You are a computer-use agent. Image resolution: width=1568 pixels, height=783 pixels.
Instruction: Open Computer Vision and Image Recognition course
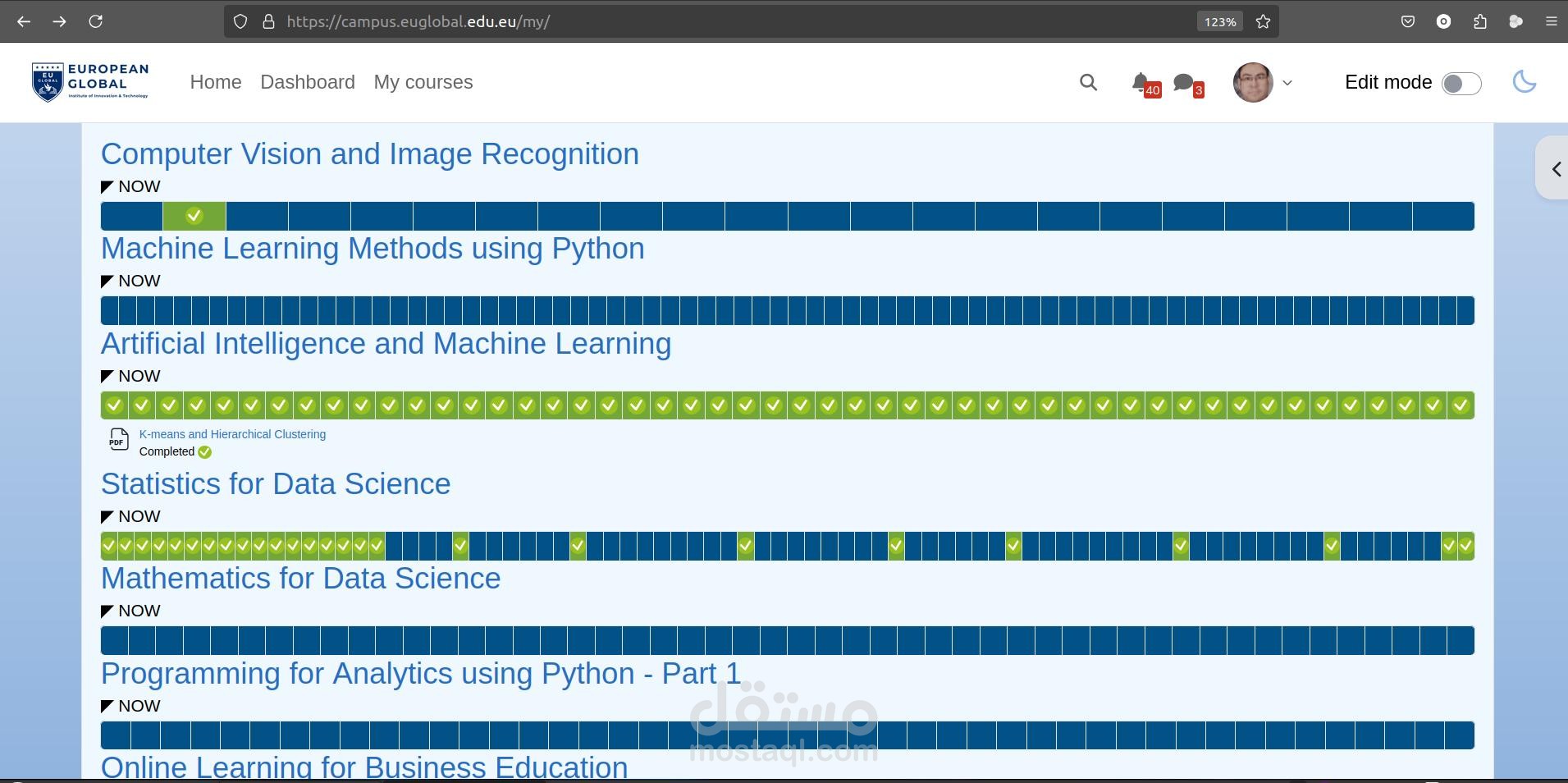tap(369, 154)
